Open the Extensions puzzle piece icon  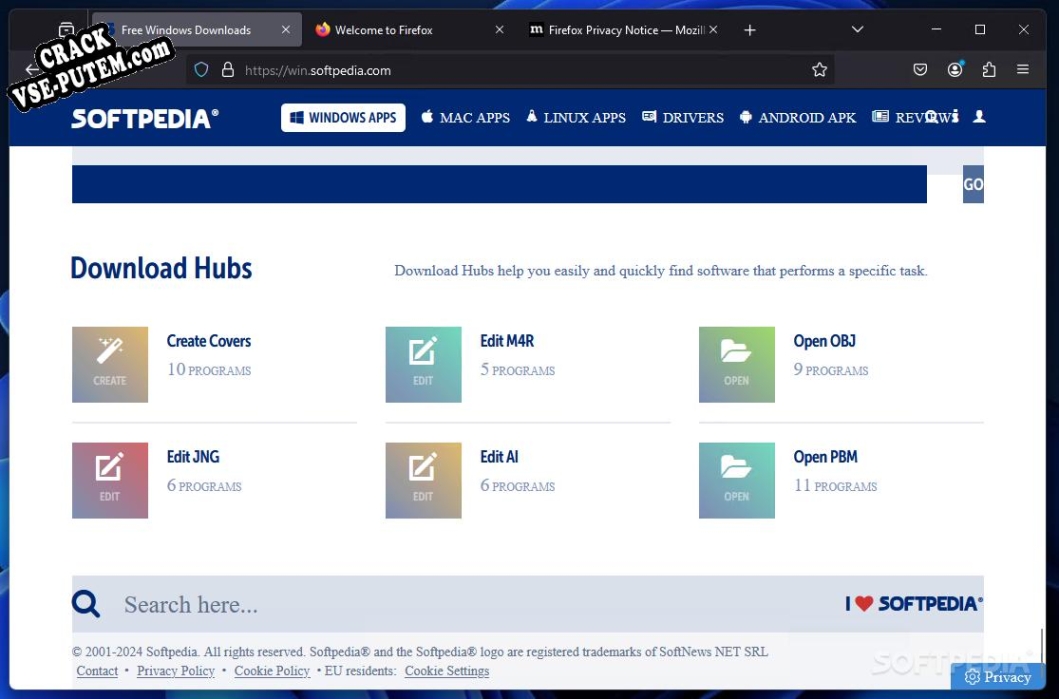pyautogui.click(x=989, y=70)
